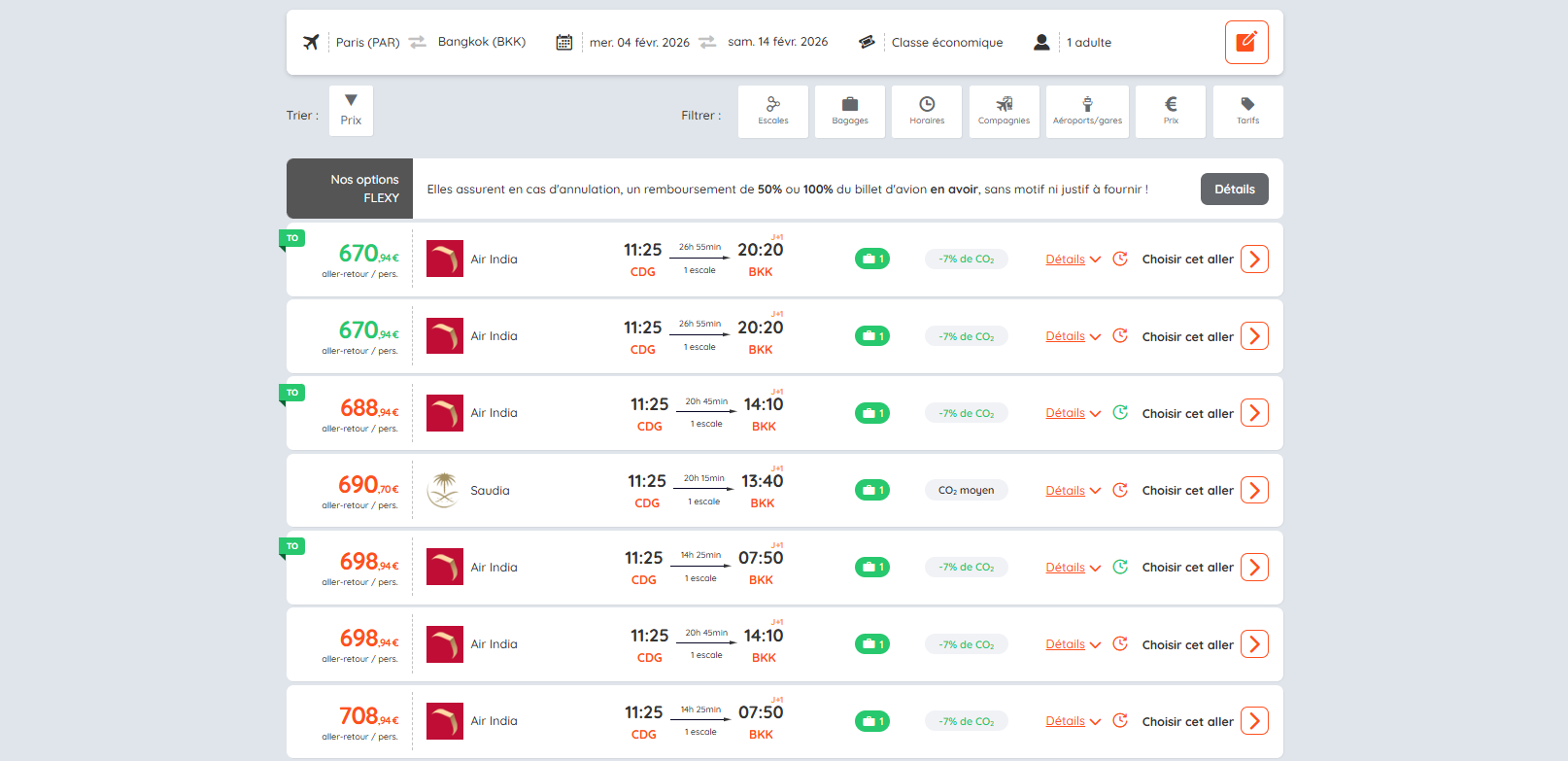
Task: Open the Horaires filter
Action: (926, 112)
